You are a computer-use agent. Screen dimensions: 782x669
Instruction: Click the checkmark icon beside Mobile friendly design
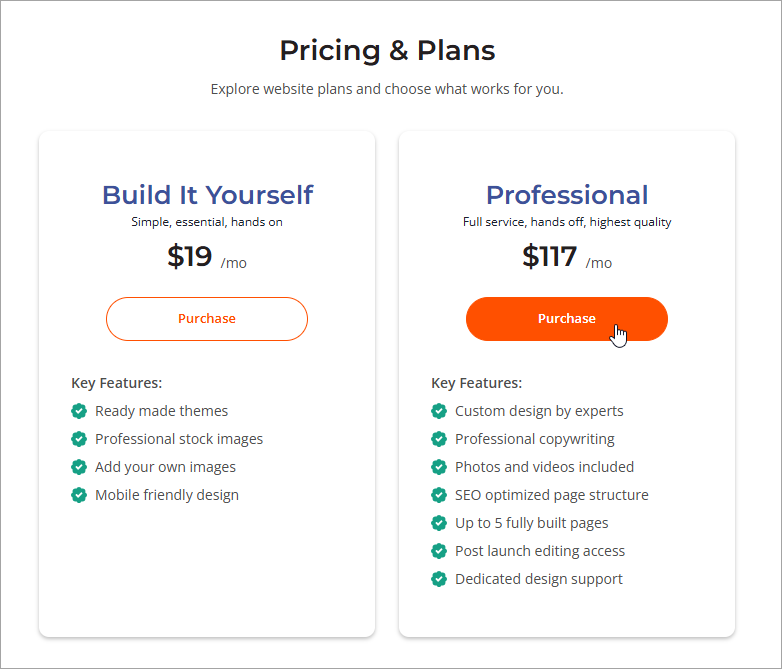(x=79, y=495)
